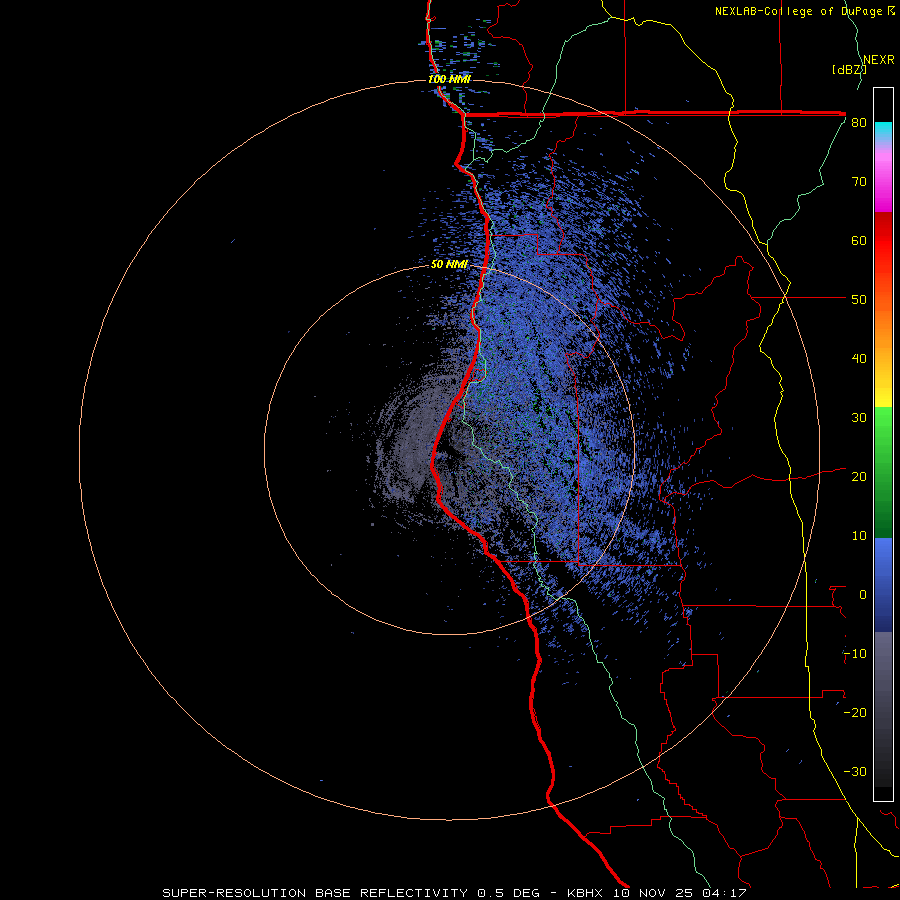The width and height of the screenshot is (900, 900).
Task: Click the KBHX station identifier in caption
Action: click(587, 893)
